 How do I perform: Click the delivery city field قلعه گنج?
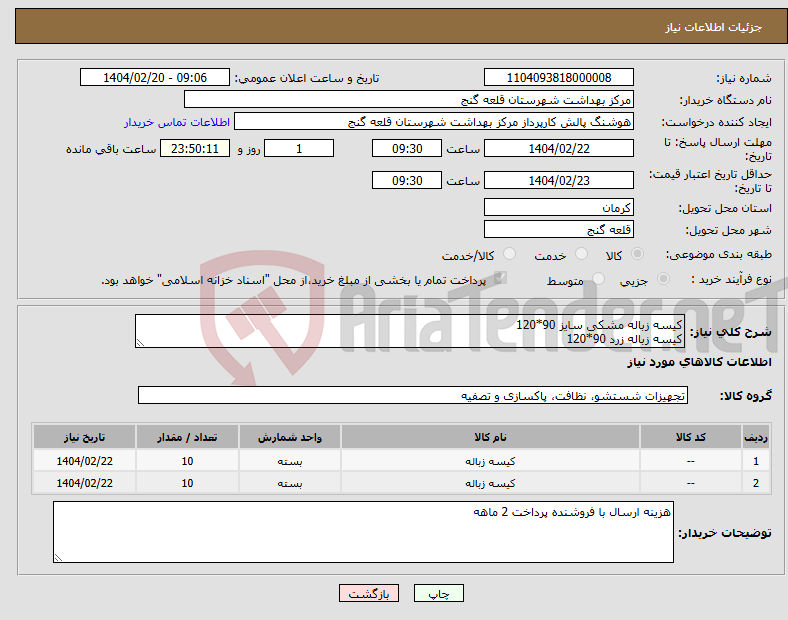[x=559, y=229]
